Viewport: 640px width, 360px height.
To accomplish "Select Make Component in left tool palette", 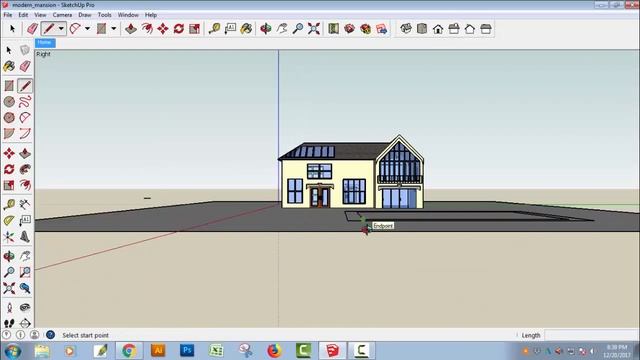I will pyautogui.click(x=25, y=50).
